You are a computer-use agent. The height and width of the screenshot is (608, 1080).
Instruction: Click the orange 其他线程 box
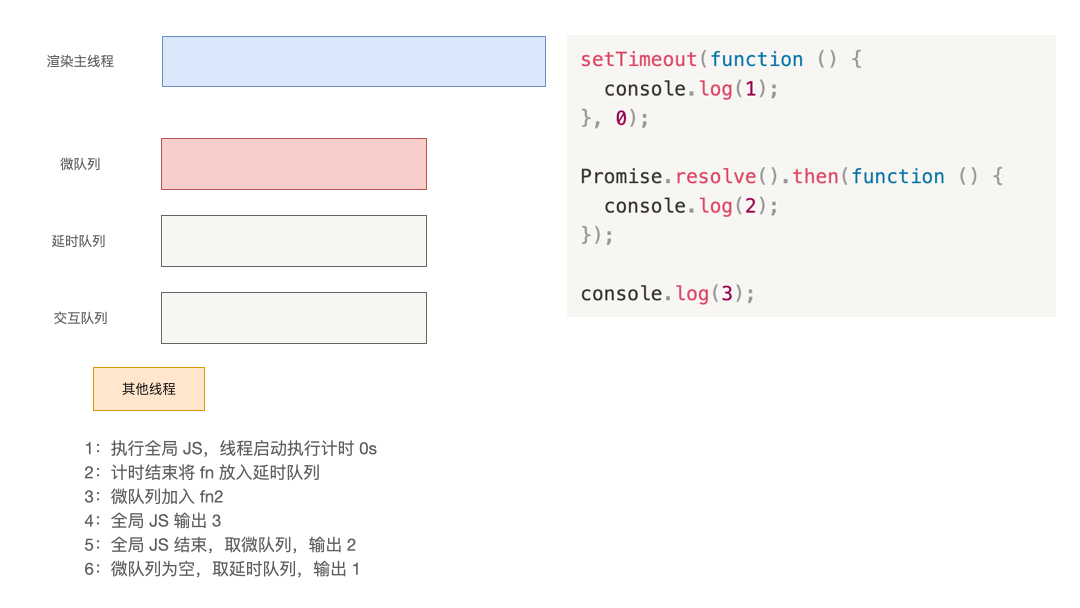[x=149, y=389]
